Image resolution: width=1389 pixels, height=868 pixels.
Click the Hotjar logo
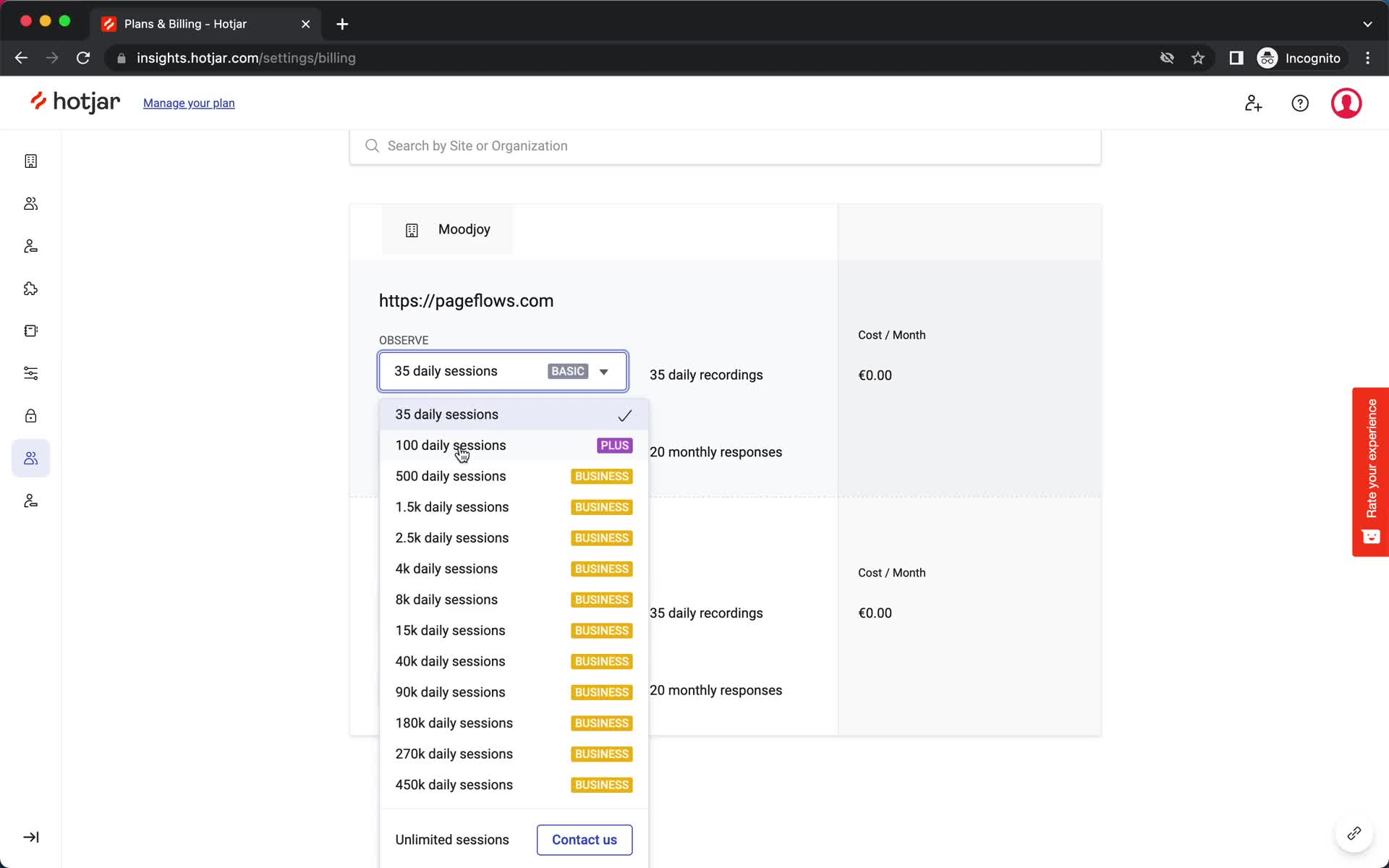pyautogui.click(x=75, y=102)
